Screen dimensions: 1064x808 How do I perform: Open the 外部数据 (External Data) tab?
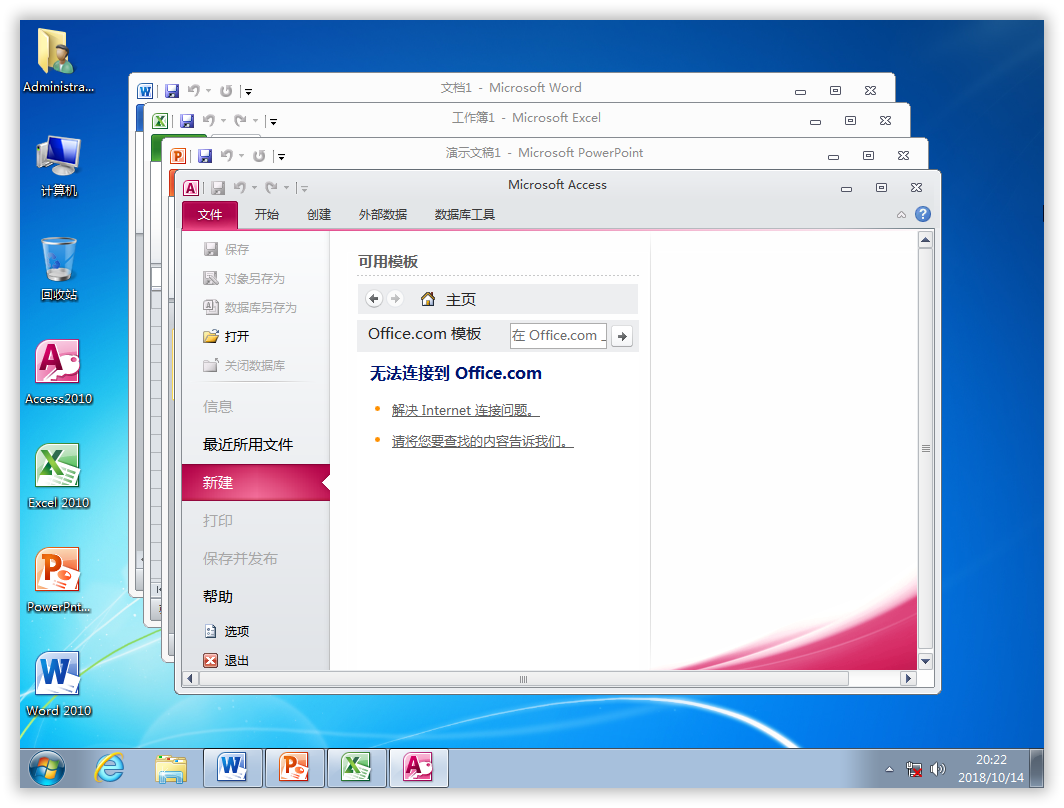coord(382,215)
